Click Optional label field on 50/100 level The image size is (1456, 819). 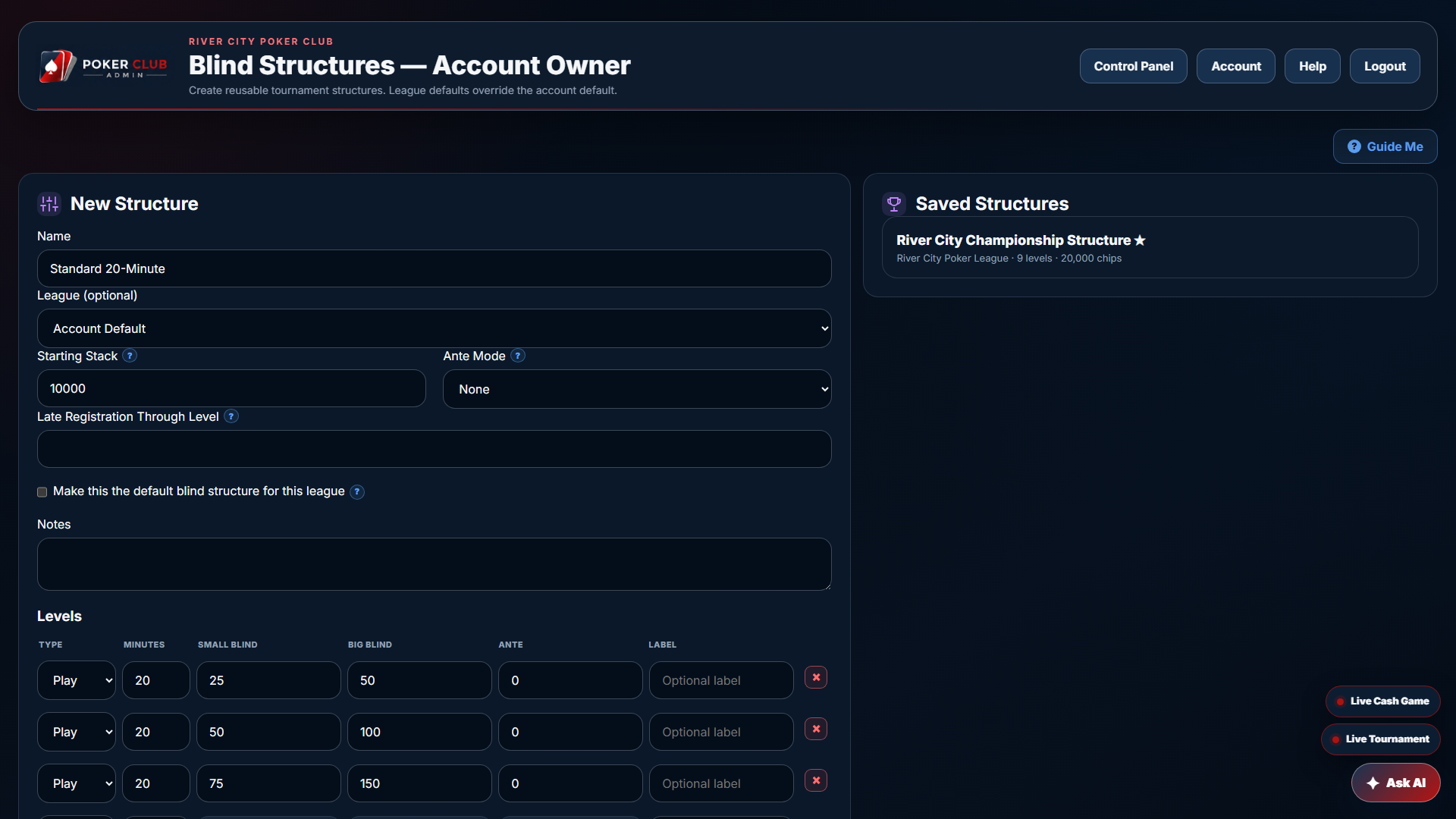721,732
